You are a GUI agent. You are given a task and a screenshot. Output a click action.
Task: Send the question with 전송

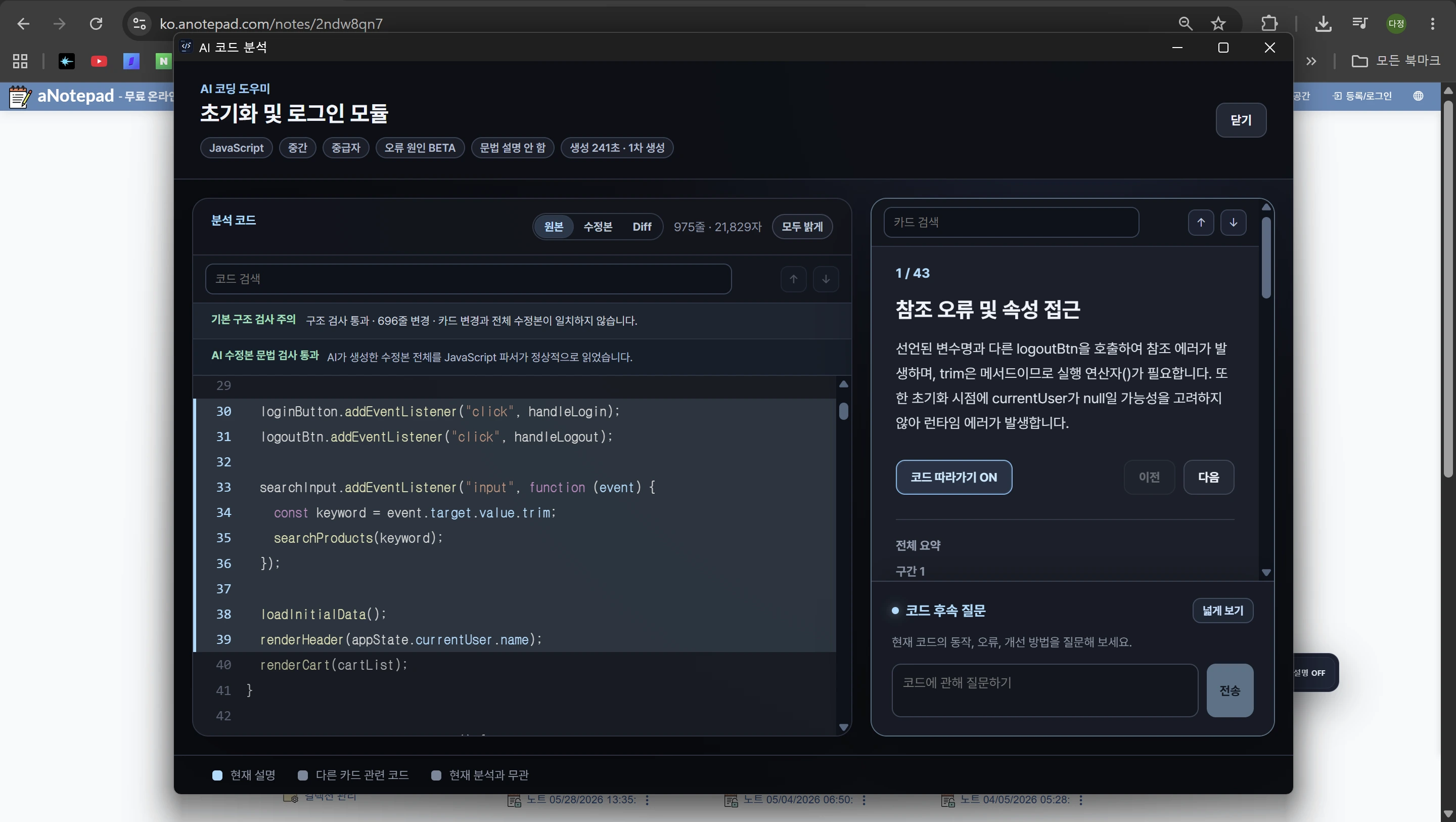[1230, 691]
